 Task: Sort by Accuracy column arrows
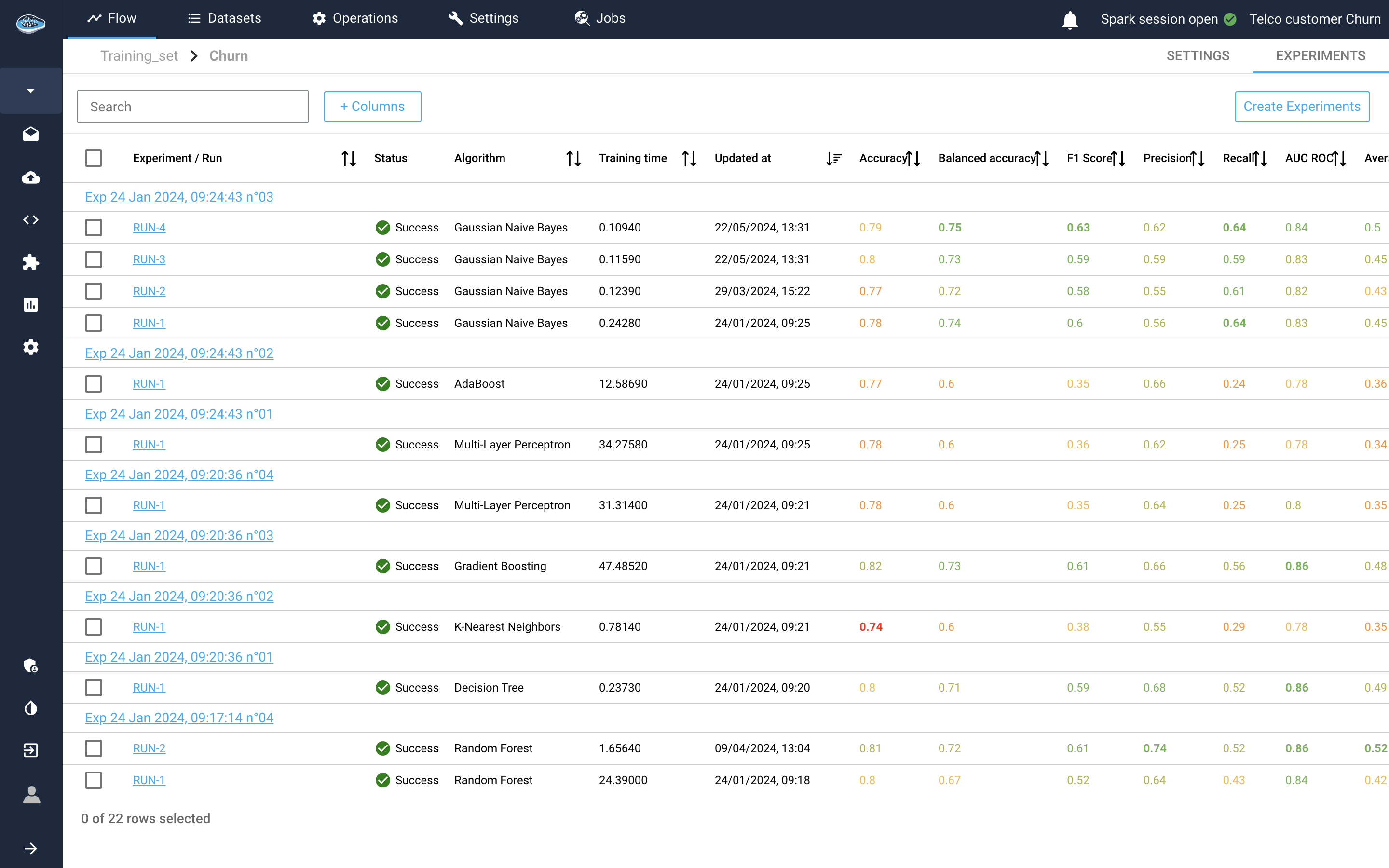tap(912, 159)
